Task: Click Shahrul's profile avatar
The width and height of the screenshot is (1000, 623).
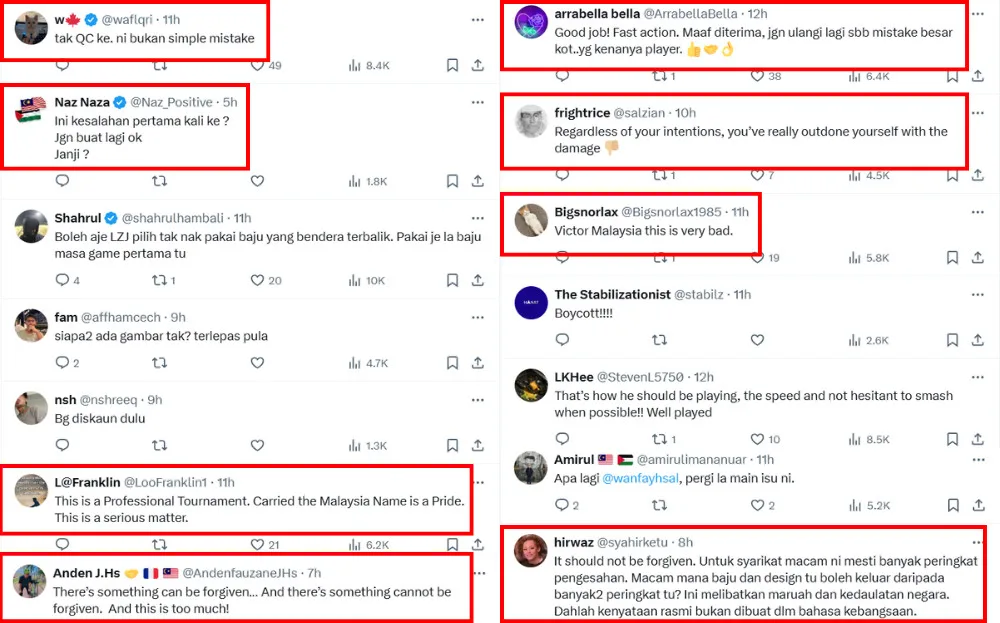Action: coord(31,227)
